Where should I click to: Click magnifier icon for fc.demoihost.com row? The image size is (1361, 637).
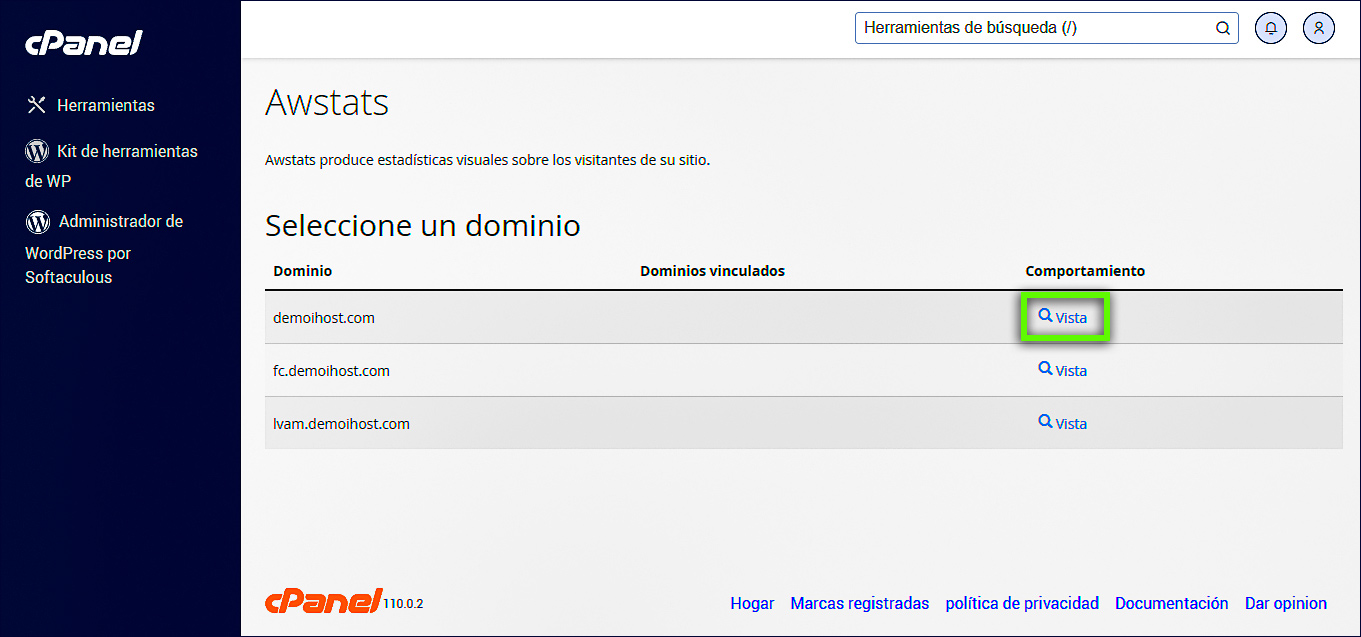click(x=1045, y=369)
